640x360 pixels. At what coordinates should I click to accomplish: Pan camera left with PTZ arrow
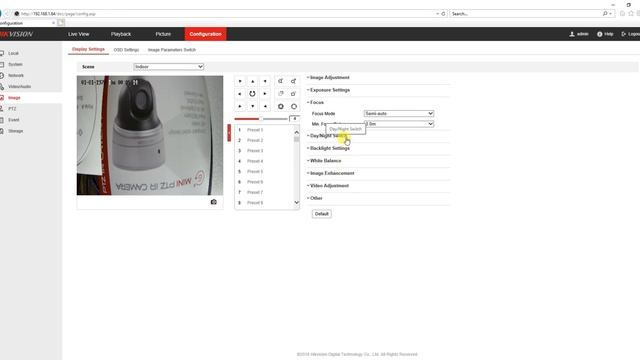(x=240, y=94)
